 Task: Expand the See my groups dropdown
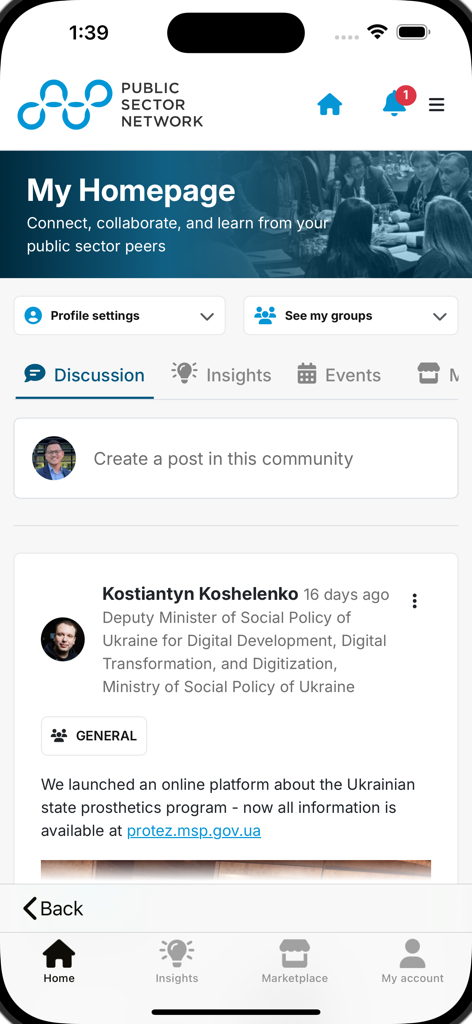(x=351, y=316)
